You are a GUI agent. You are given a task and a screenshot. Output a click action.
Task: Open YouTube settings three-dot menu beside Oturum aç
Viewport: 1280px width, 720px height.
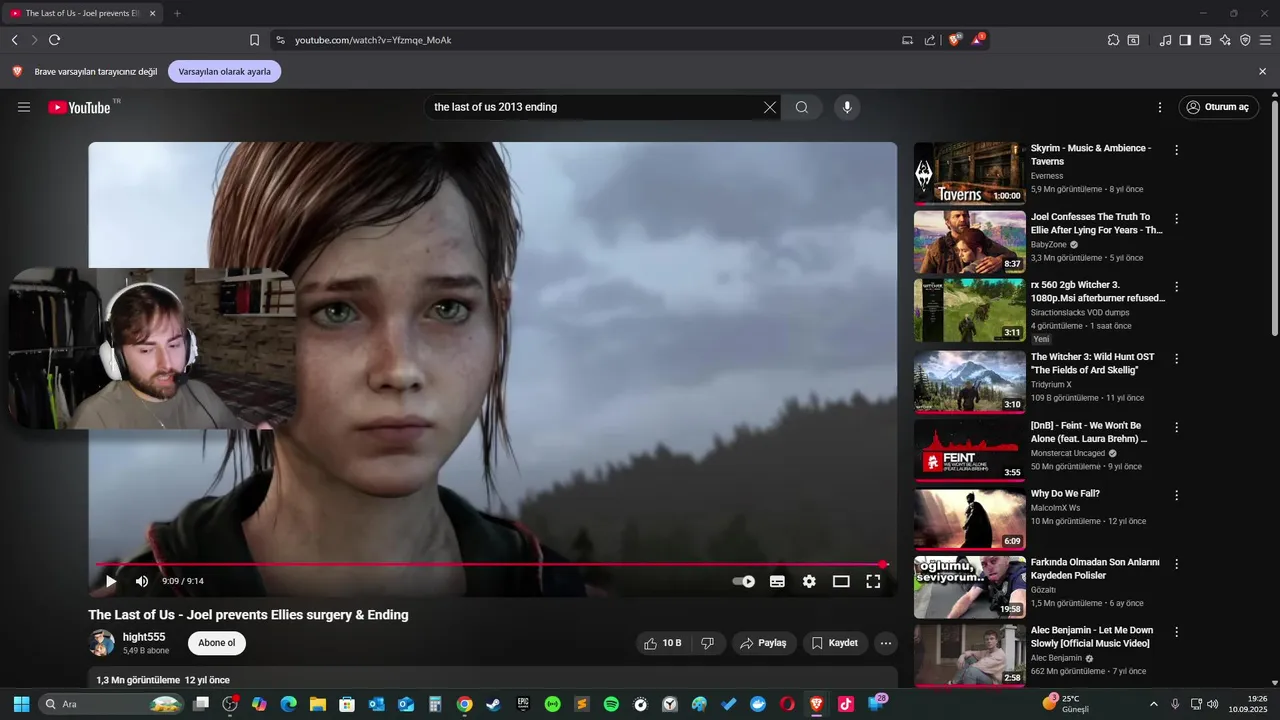coord(1160,107)
